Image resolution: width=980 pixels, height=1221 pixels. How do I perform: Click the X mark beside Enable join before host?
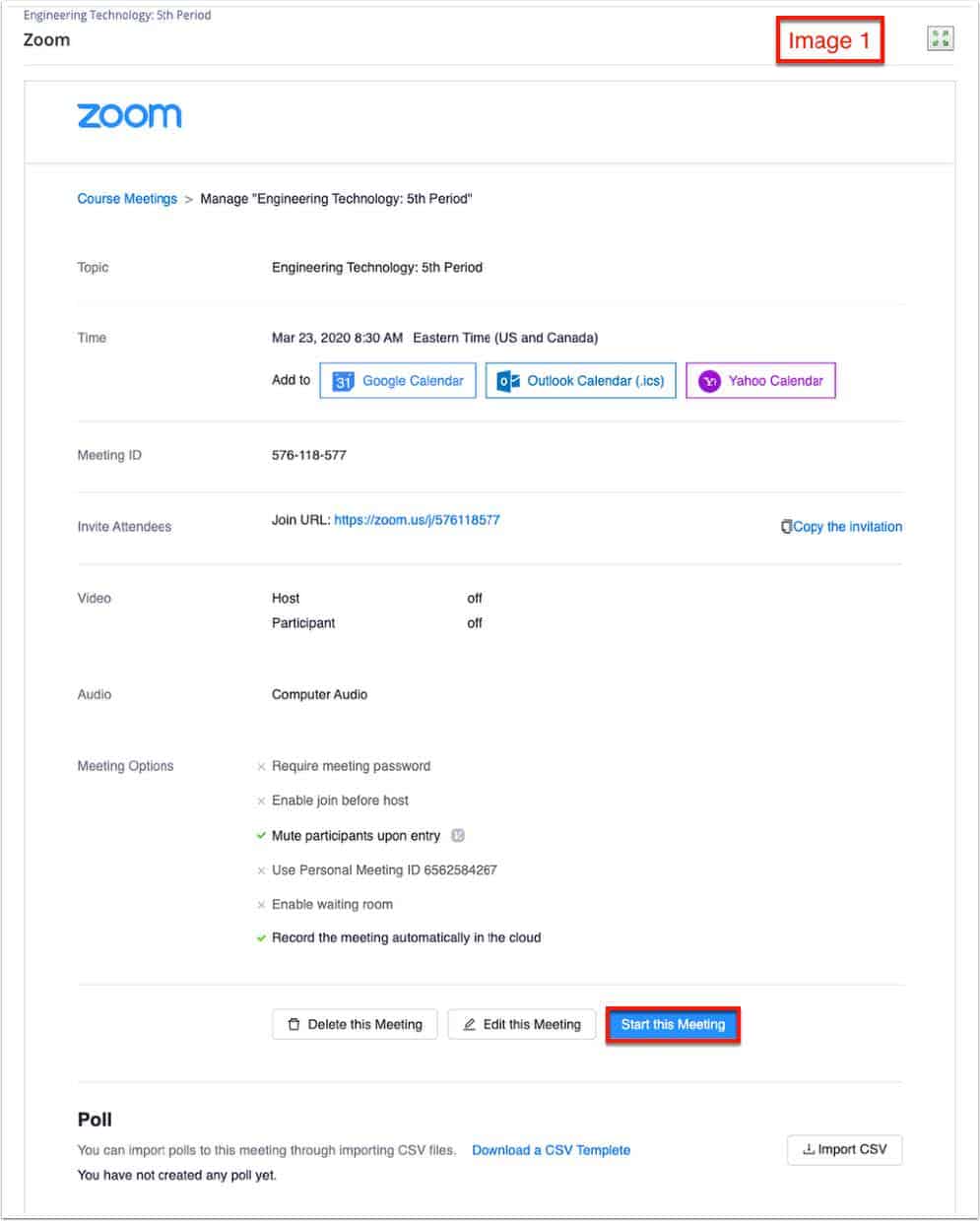pos(261,801)
